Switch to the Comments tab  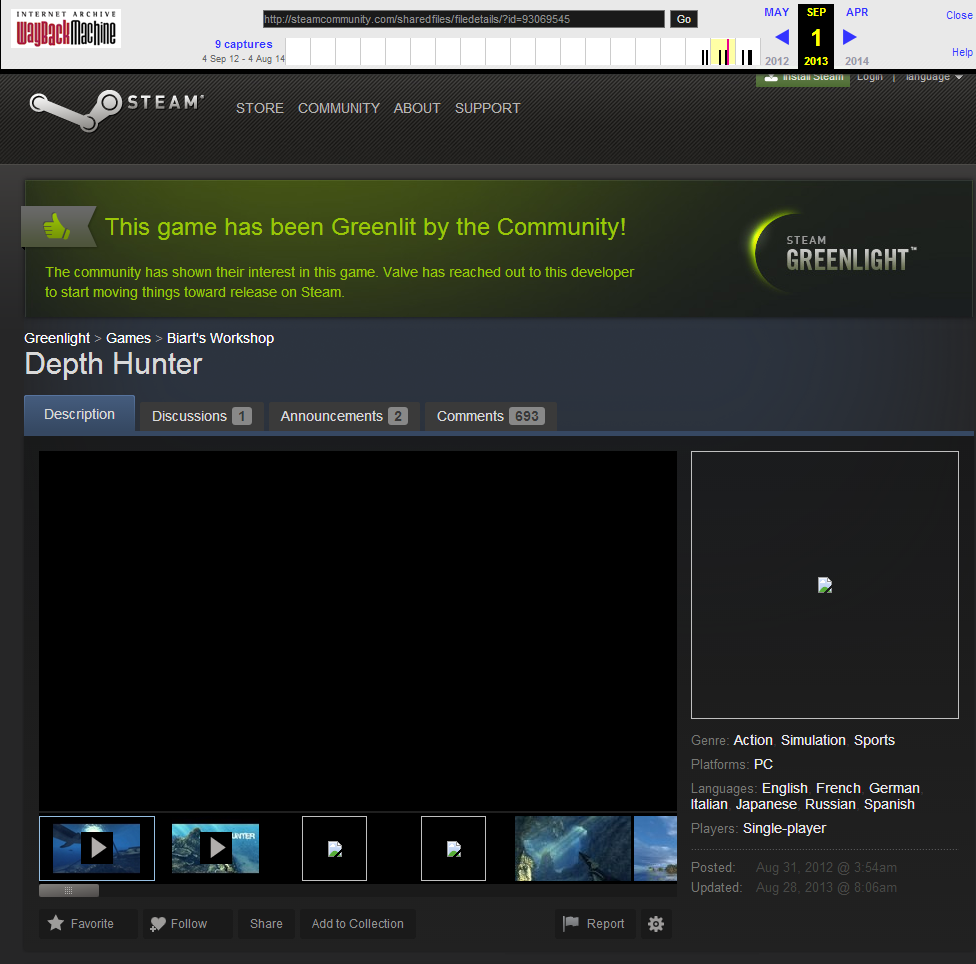click(x=490, y=416)
